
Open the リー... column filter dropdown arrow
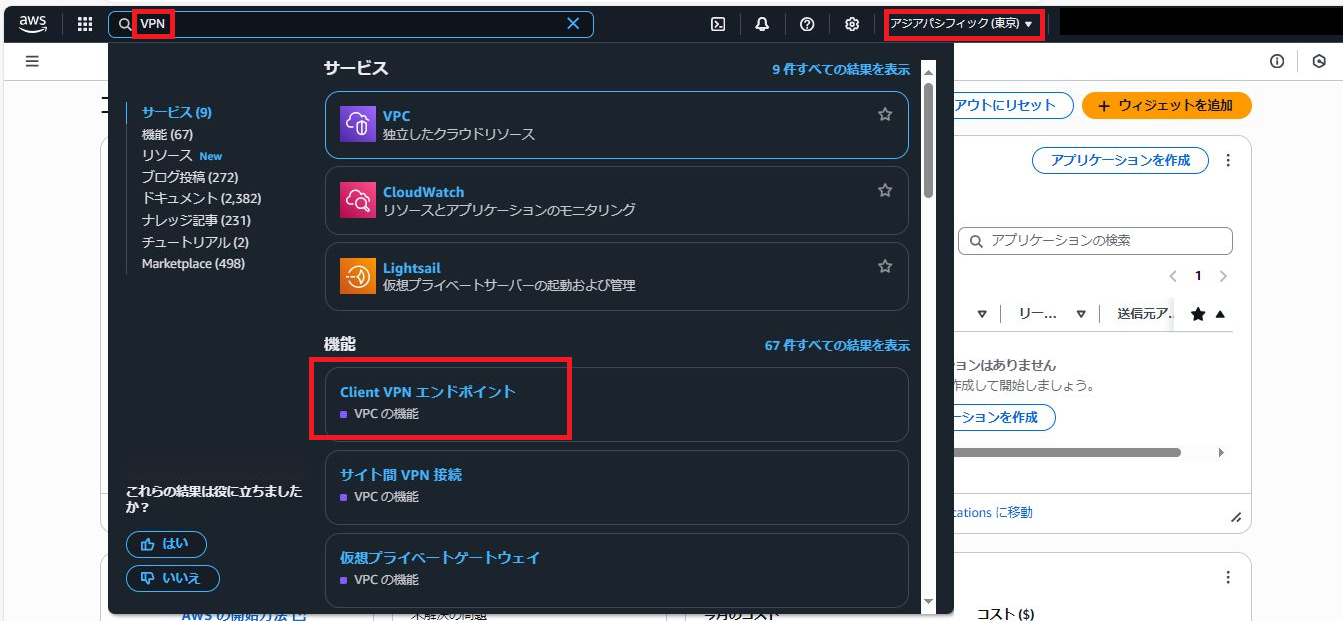[1081, 314]
